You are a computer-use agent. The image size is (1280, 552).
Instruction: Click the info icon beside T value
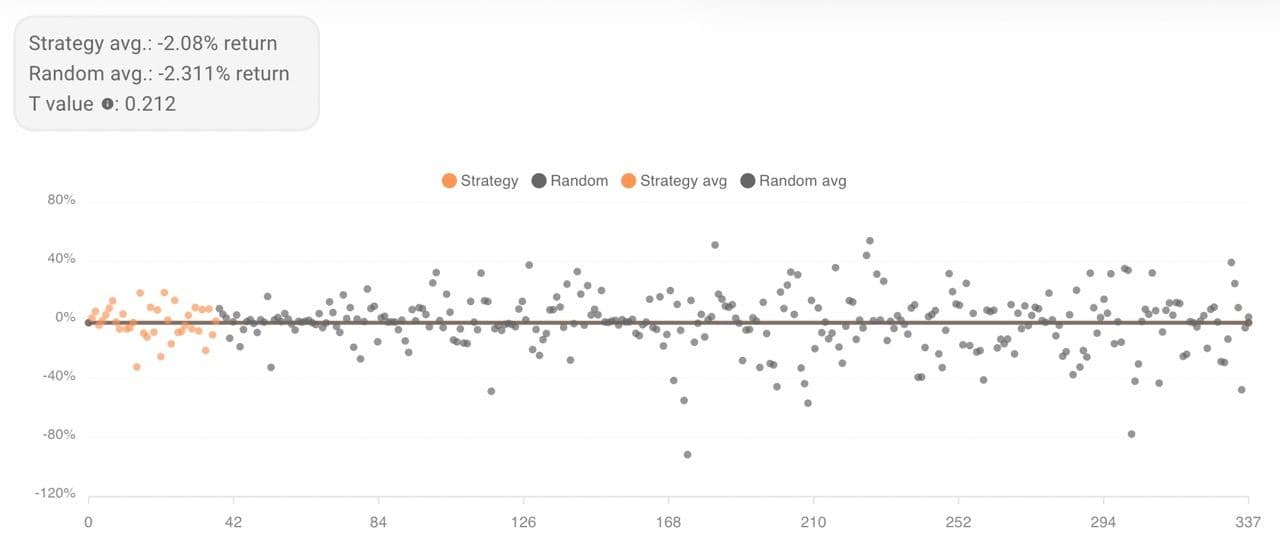point(108,104)
